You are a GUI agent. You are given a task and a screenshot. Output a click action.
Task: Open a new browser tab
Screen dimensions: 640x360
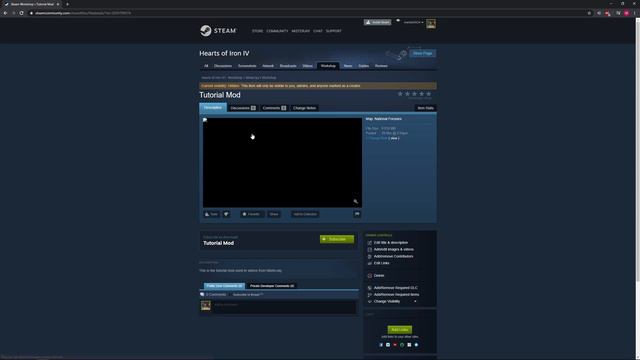pos(67,4)
